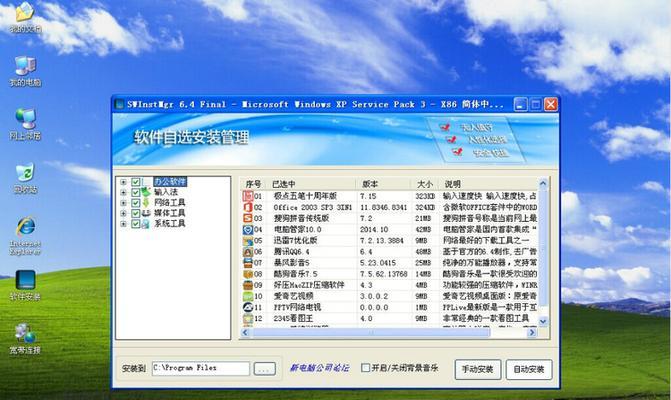Screen dimensions: 671x400
Task: Click version text 7.2.13.3884
Action: (x=381, y=241)
